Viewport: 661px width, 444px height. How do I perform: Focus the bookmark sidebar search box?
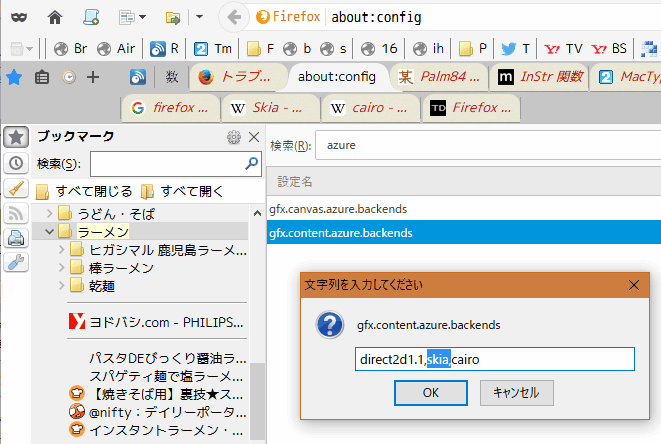point(175,164)
